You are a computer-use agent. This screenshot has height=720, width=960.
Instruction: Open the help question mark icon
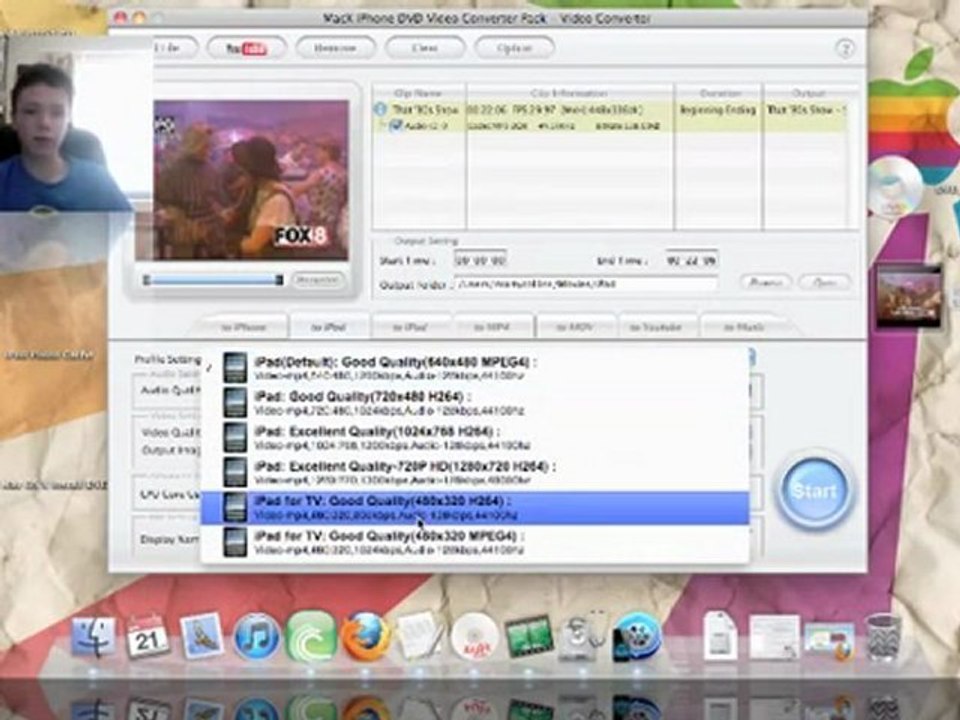[x=845, y=48]
